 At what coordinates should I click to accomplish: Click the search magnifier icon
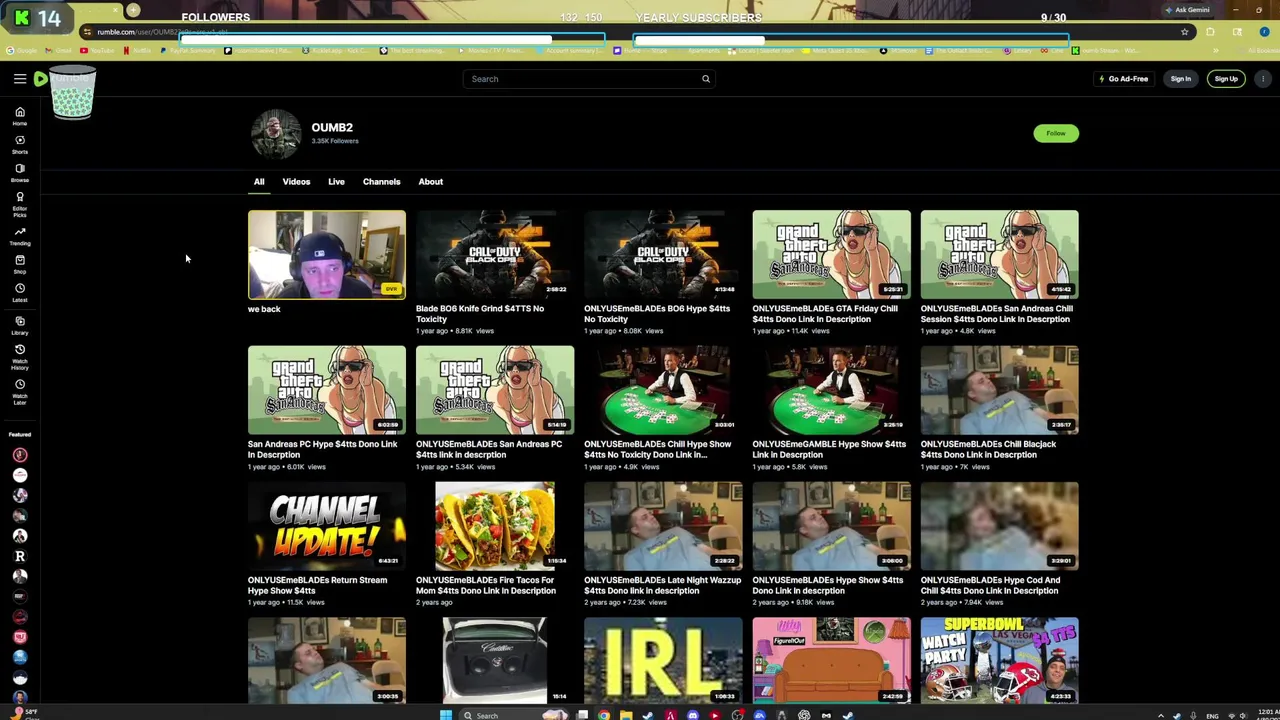(x=705, y=79)
